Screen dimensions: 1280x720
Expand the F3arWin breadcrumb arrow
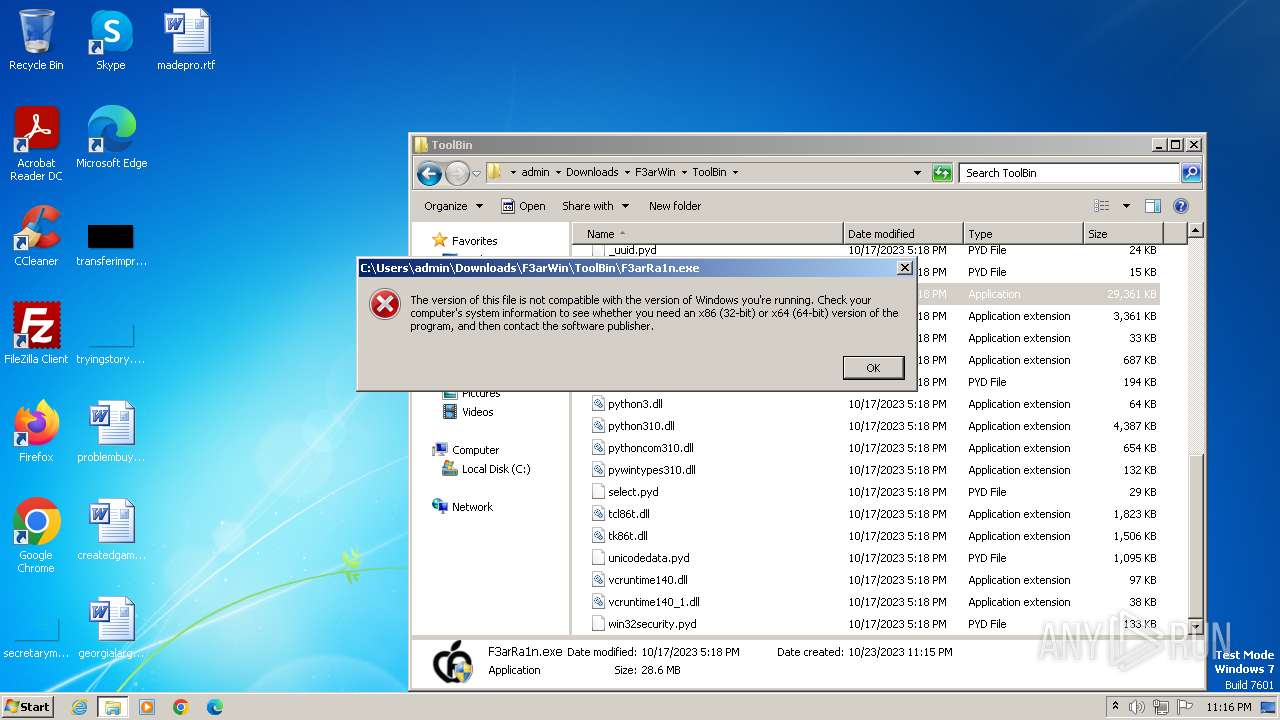pos(684,173)
